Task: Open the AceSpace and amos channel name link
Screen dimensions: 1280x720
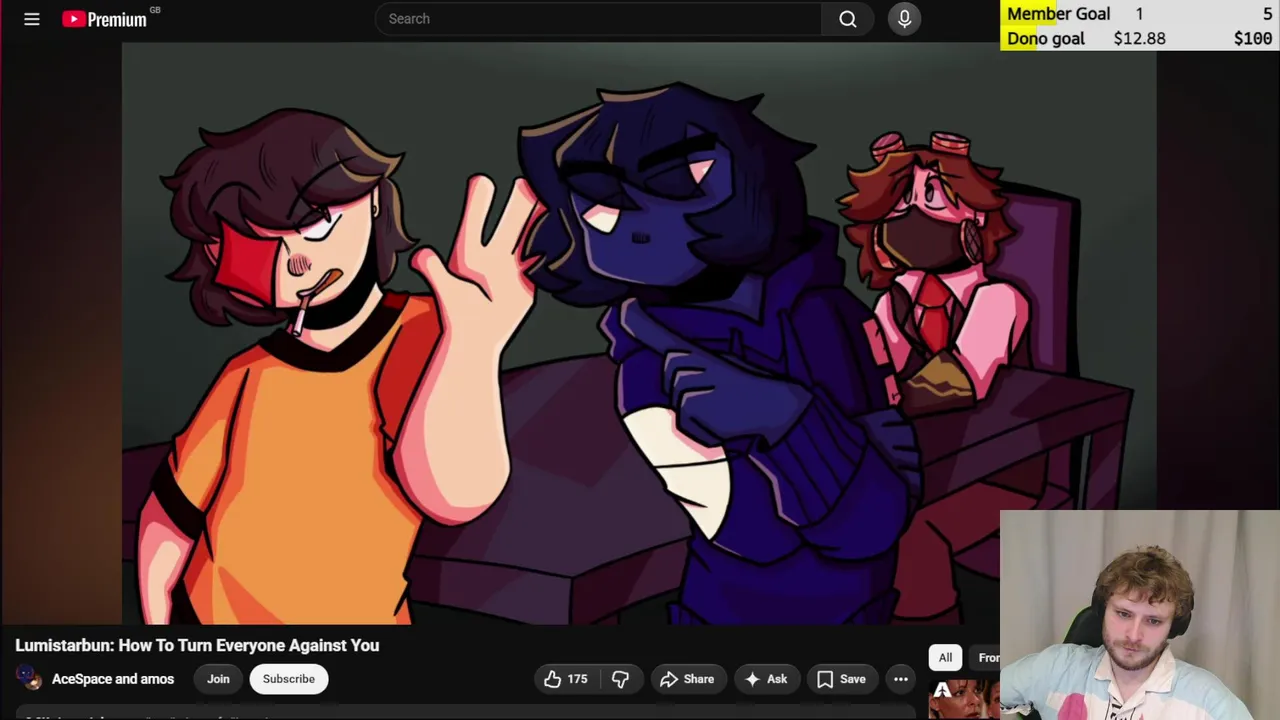Action: pyautogui.click(x=113, y=679)
